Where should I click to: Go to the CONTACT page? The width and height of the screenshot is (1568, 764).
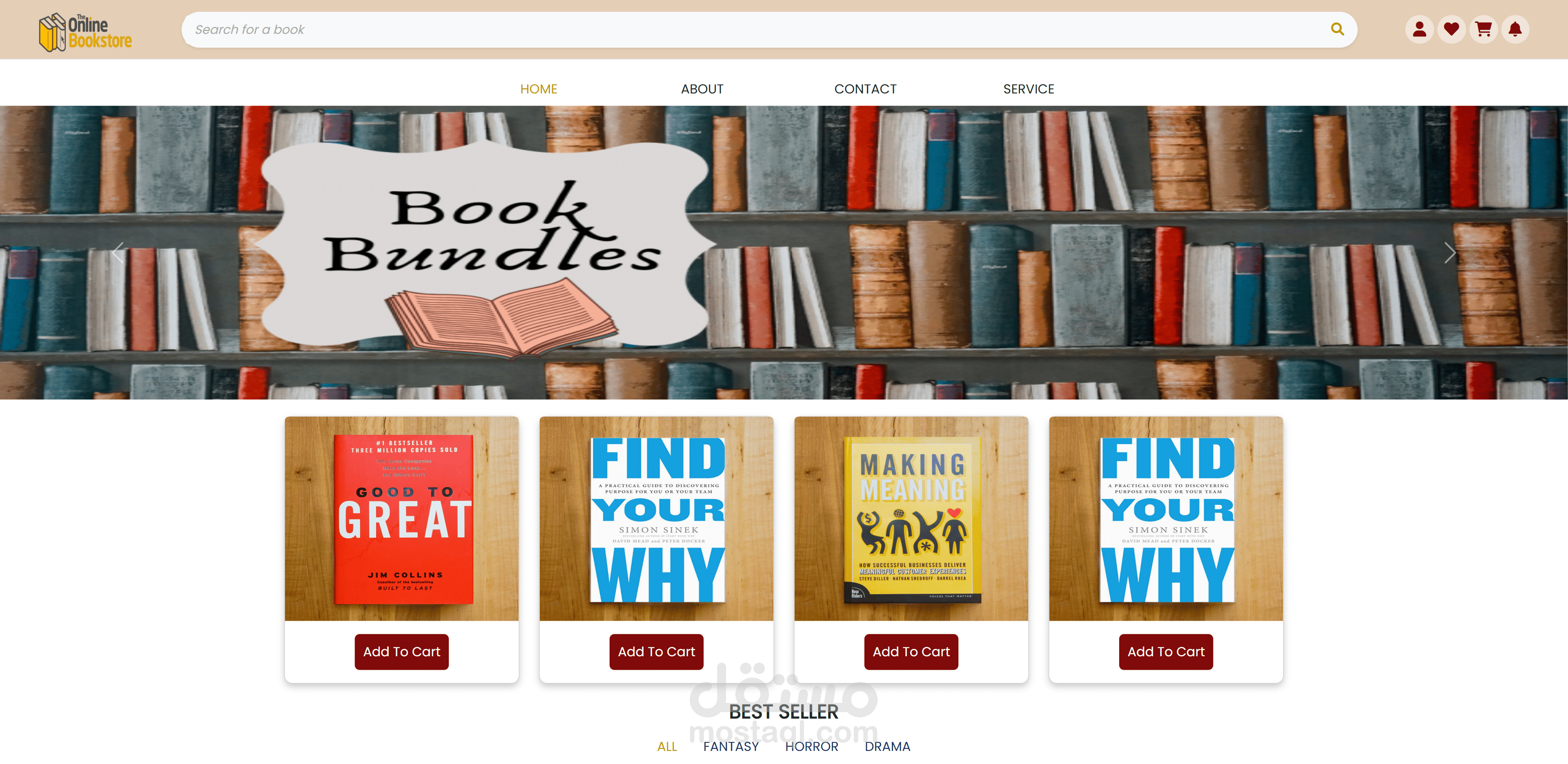865,89
